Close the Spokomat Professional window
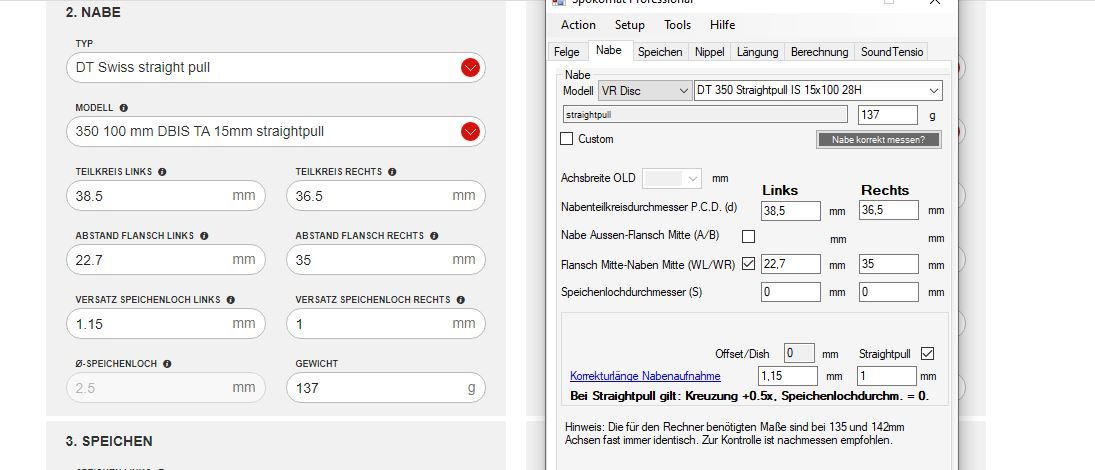This screenshot has height=470, width=1095. [934, 2]
